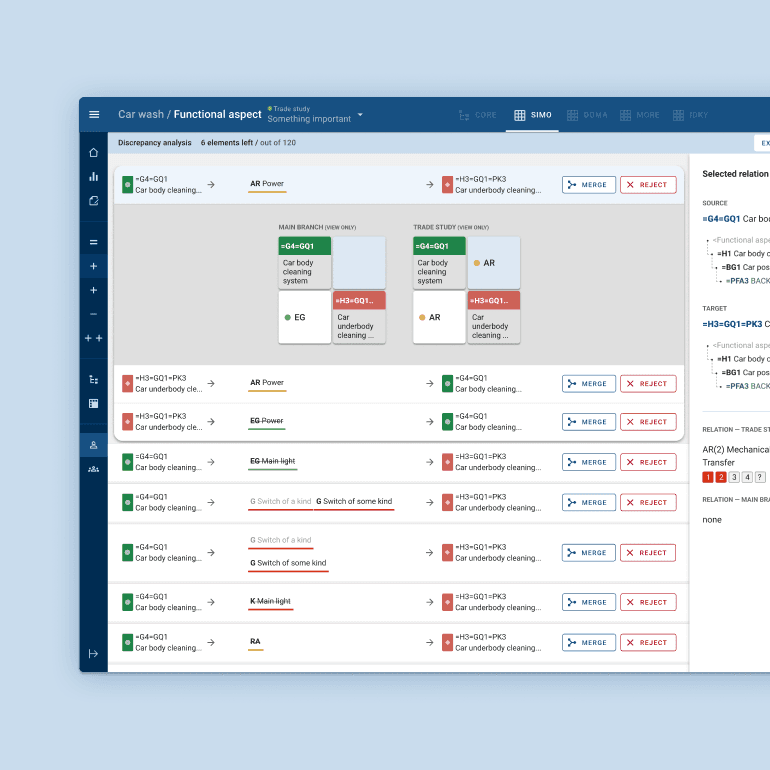Select =PFA3 node under TARGET
Viewport: 770px width, 770px height.
[x=747, y=386]
